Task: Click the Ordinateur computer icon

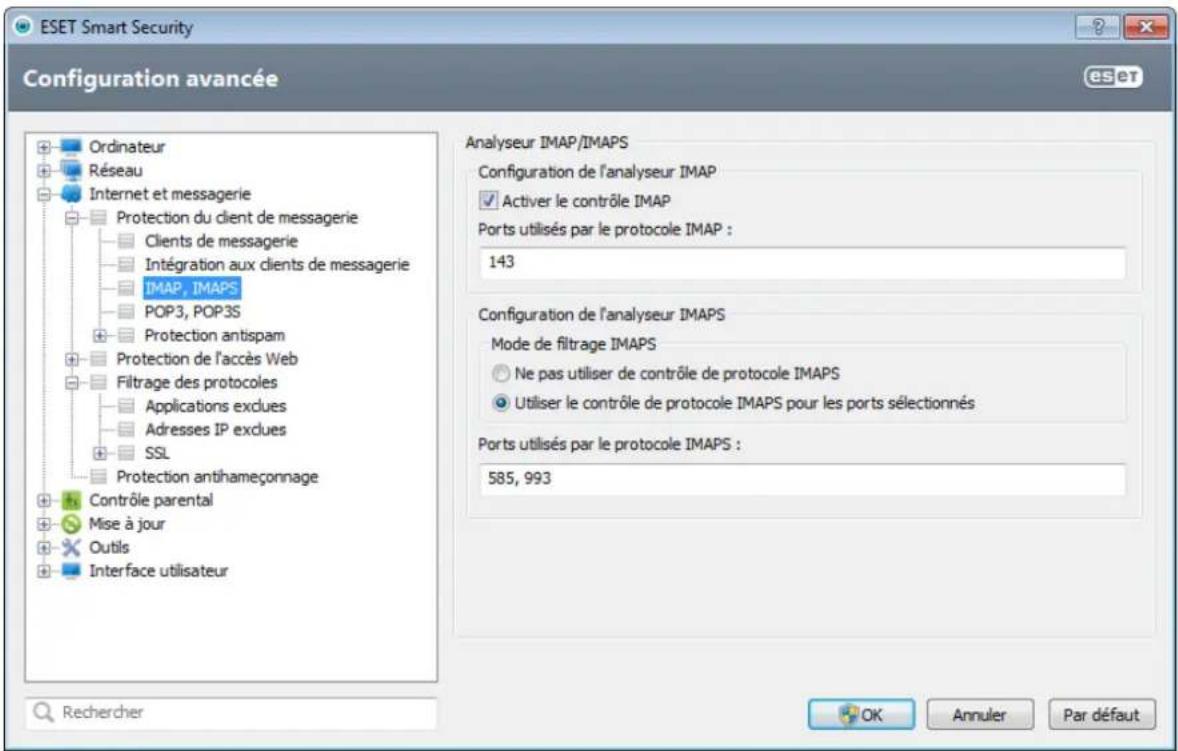Action: click(70, 146)
